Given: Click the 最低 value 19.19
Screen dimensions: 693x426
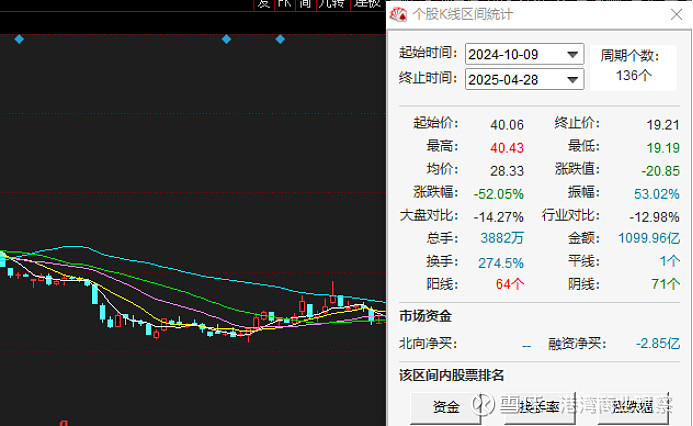Looking at the screenshot, I should click(663, 148).
